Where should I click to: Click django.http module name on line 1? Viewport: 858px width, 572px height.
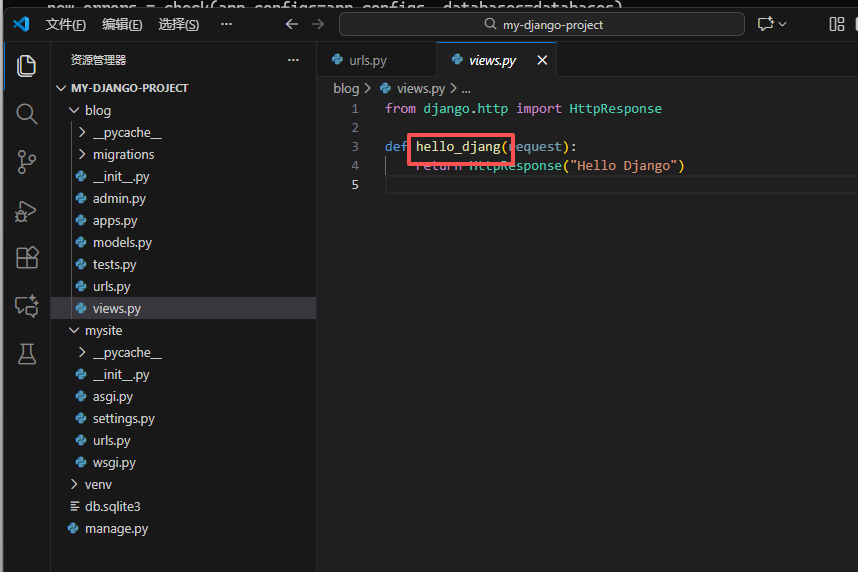point(465,108)
